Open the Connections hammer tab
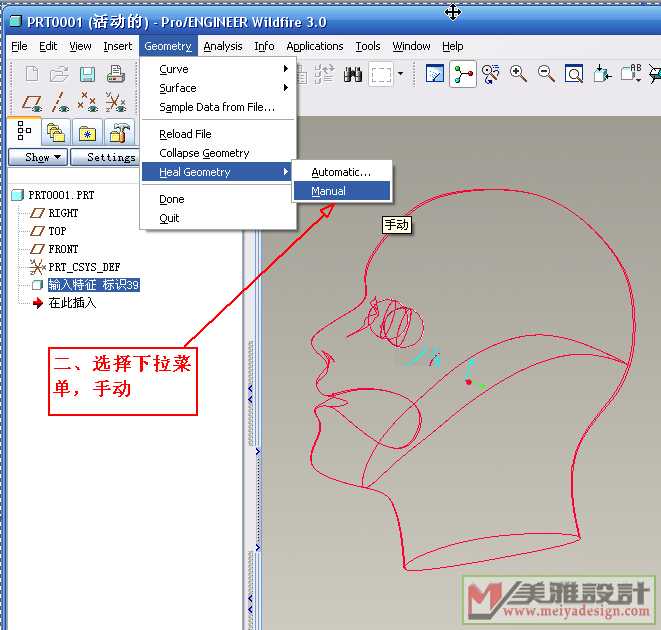 pos(119,132)
